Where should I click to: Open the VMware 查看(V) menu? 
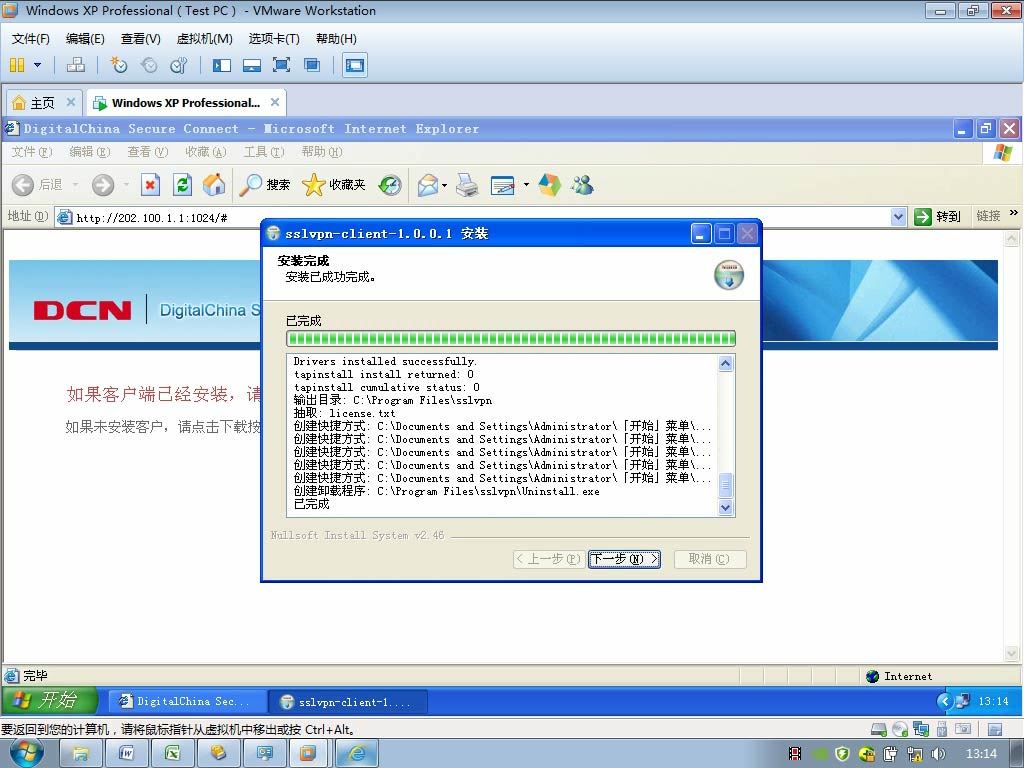(x=140, y=39)
